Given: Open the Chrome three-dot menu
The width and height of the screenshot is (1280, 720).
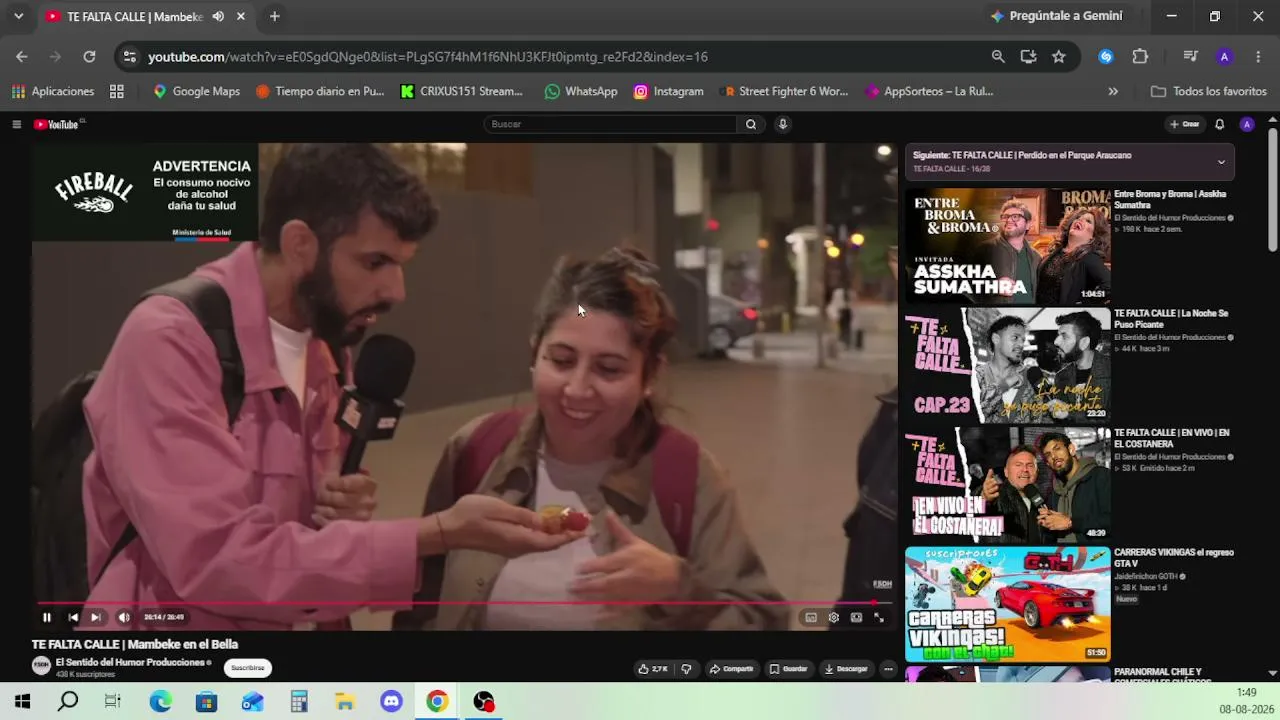Looking at the screenshot, I should click(1258, 57).
